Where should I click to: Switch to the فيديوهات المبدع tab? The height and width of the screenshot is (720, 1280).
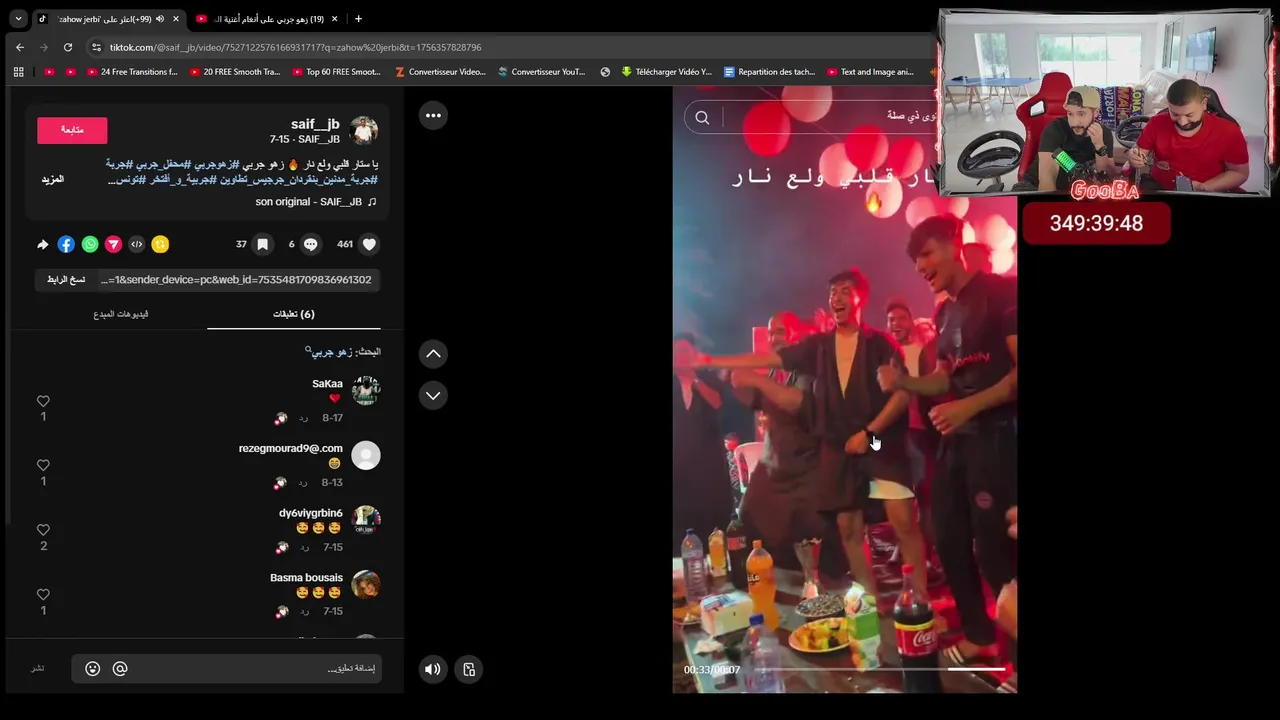pyautogui.click(x=121, y=314)
